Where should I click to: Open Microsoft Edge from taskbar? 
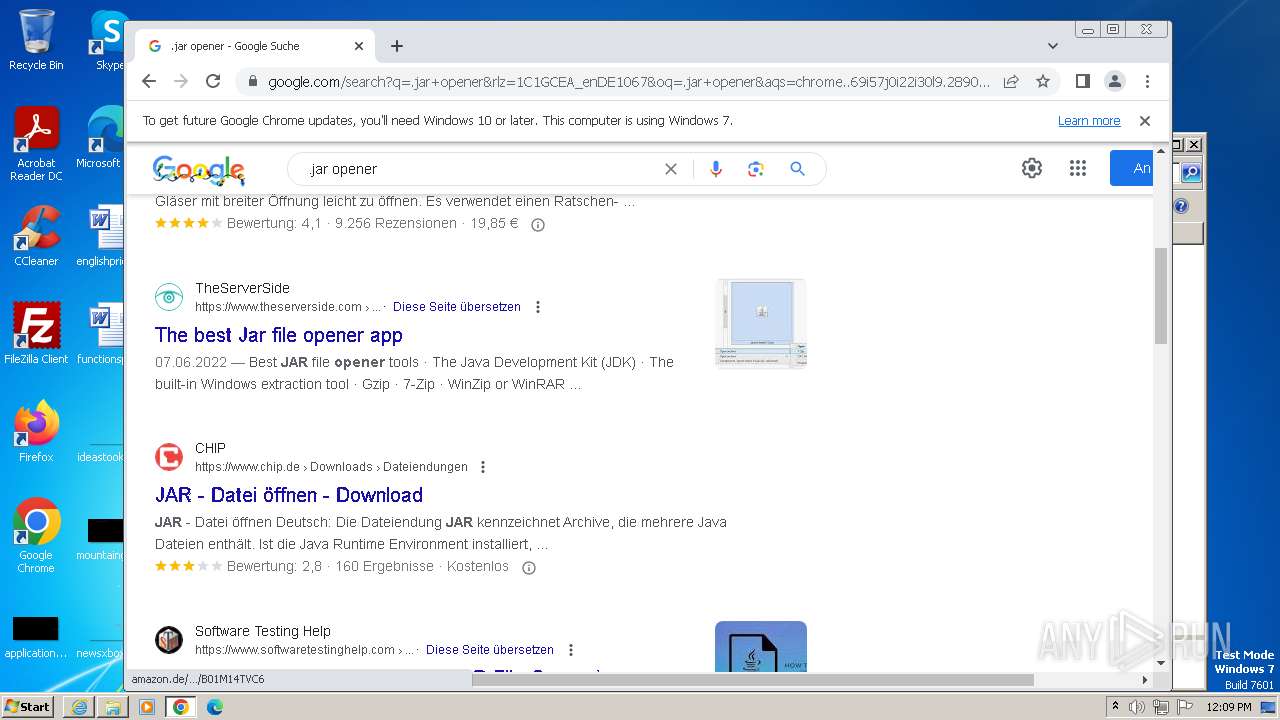point(215,707)
